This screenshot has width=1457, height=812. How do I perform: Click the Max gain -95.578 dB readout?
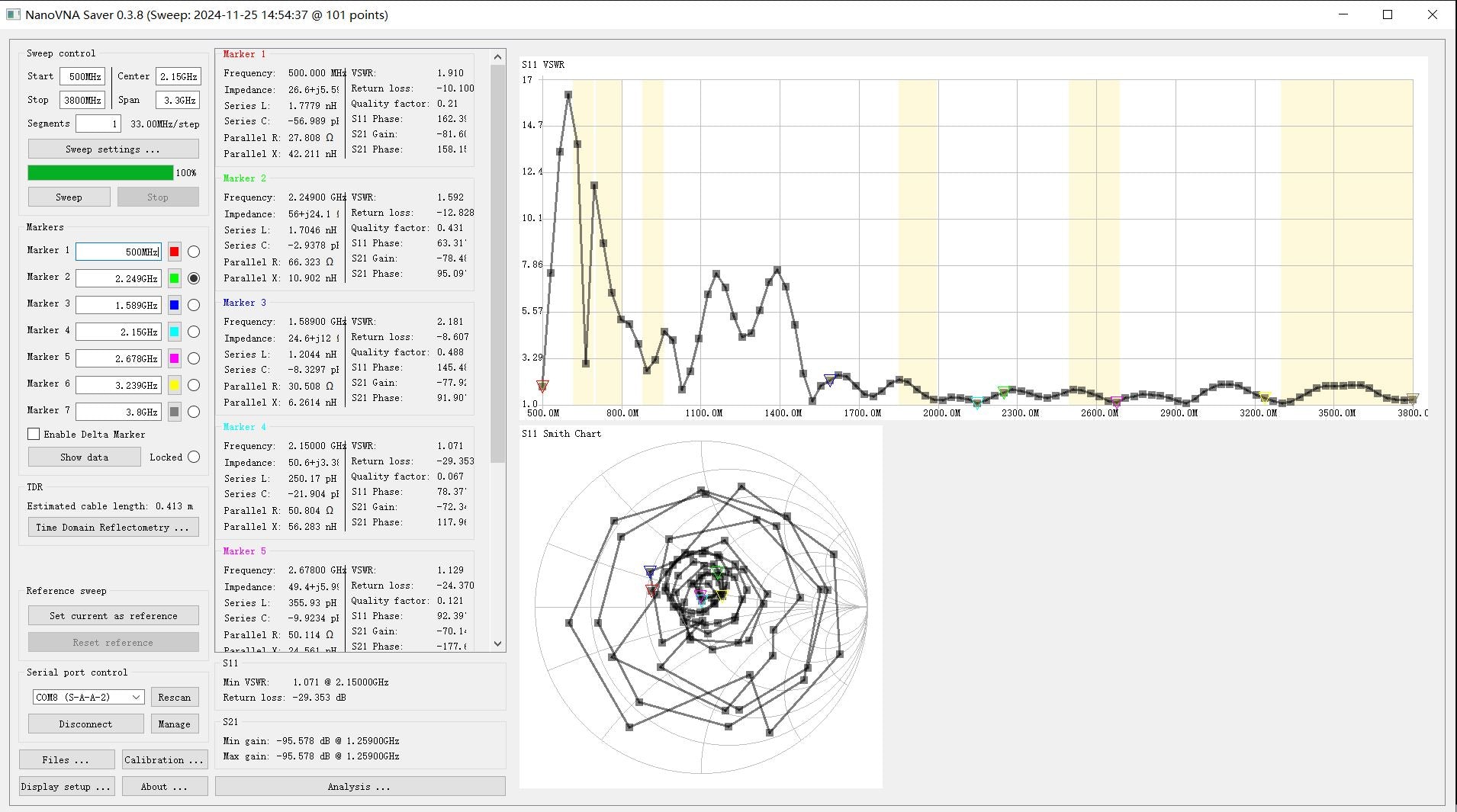pyautogui.click(x=311, y=756)
